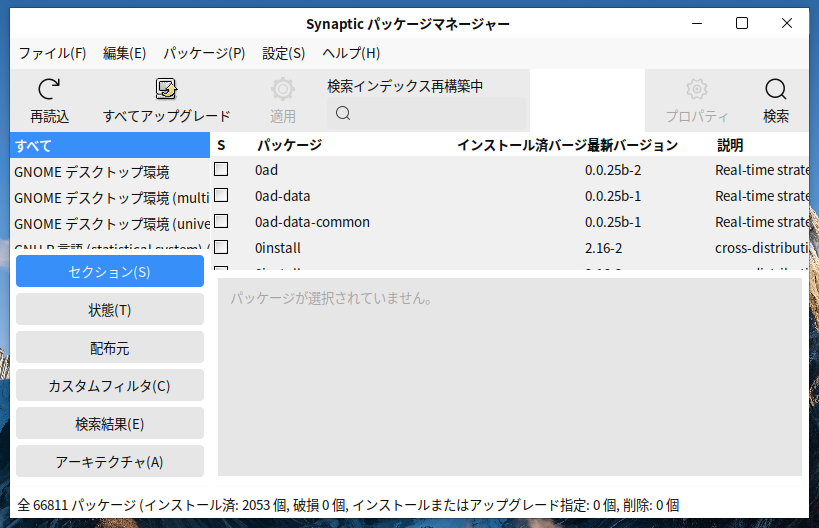Image resolution: width=819 pixels, height=528 pixels.
Task: Select GNOME デスクトップ環境 (unive section
Action: coord(110,224)
